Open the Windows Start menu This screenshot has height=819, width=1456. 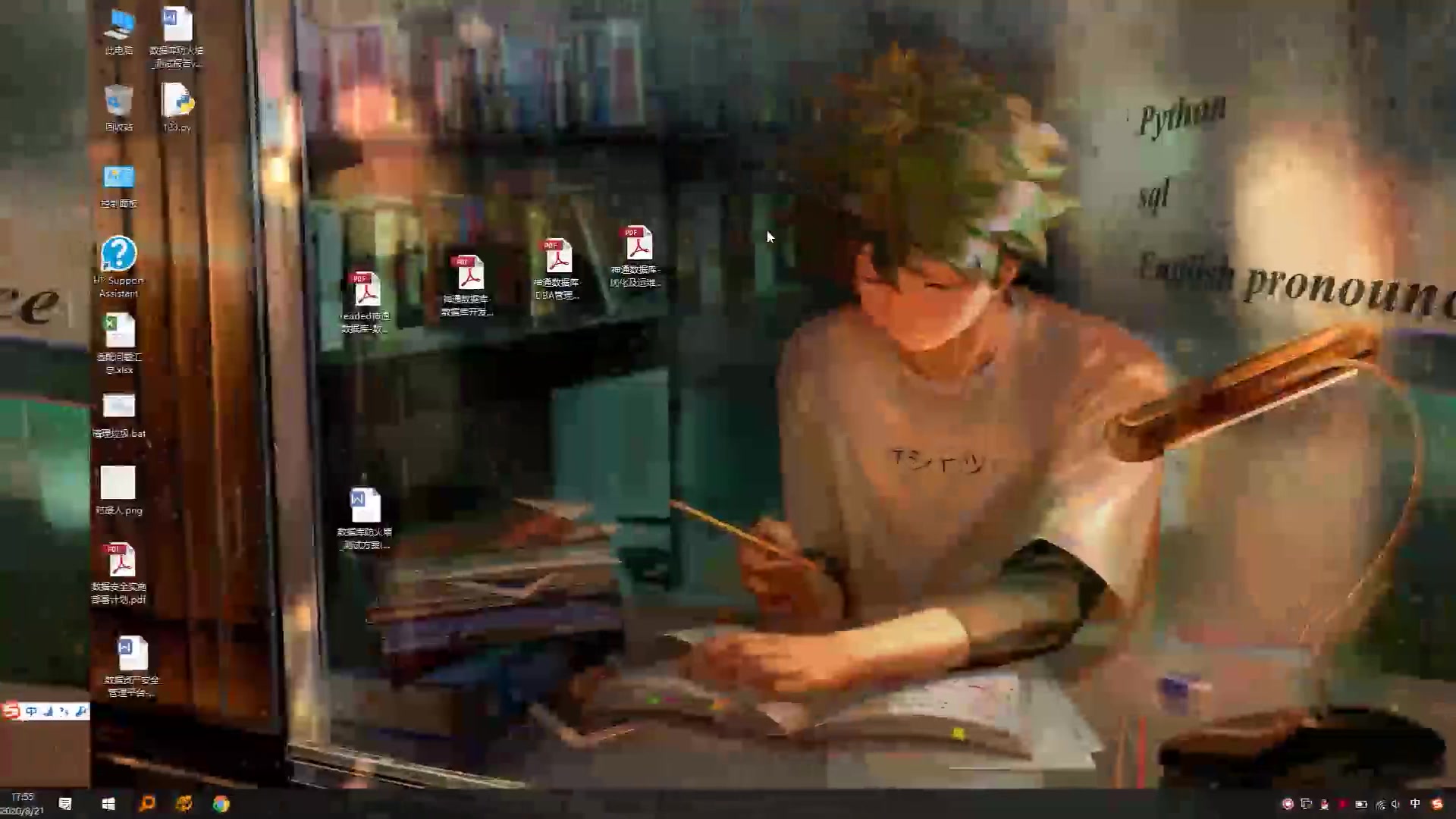click(x=108, y=804)
